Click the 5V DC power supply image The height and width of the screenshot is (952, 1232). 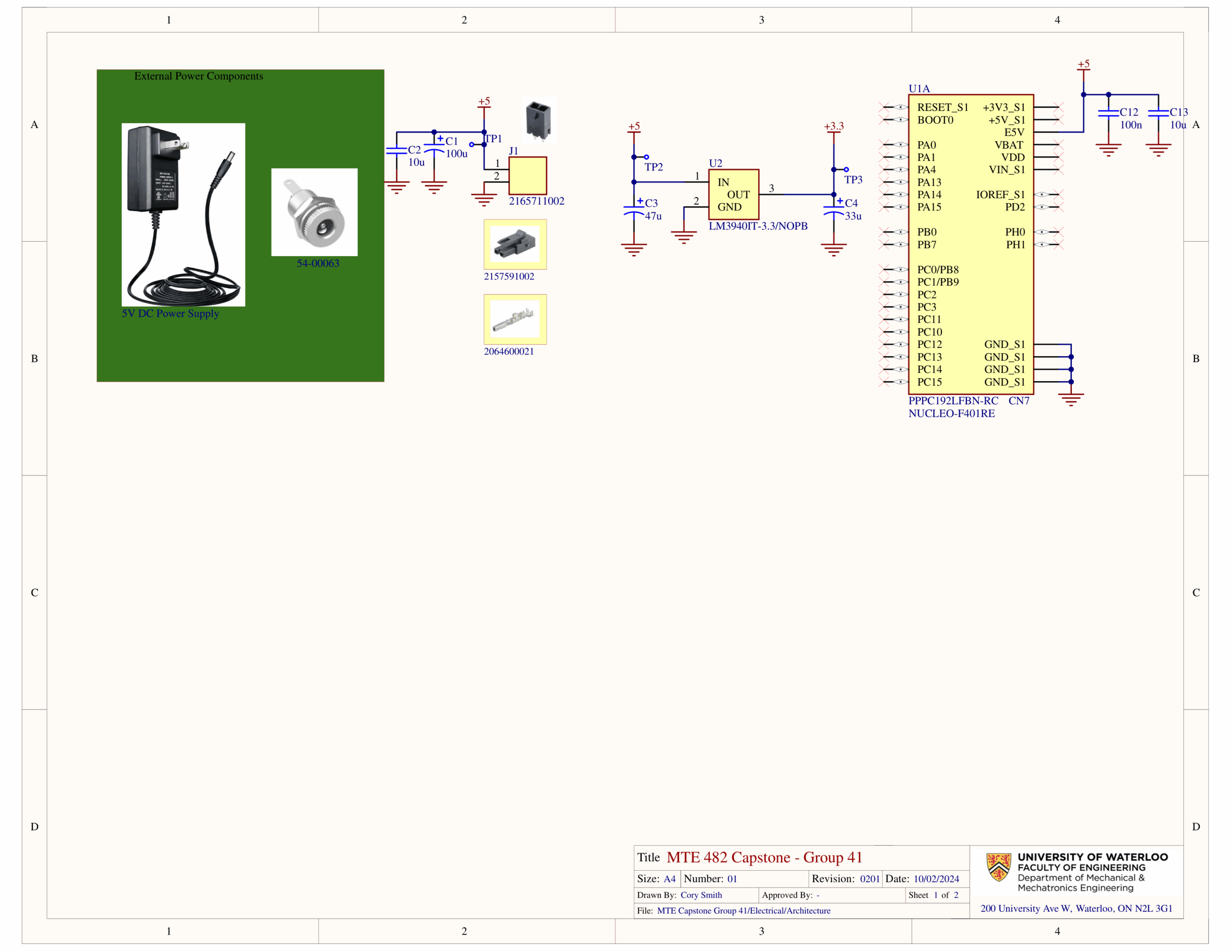point(183,215)
